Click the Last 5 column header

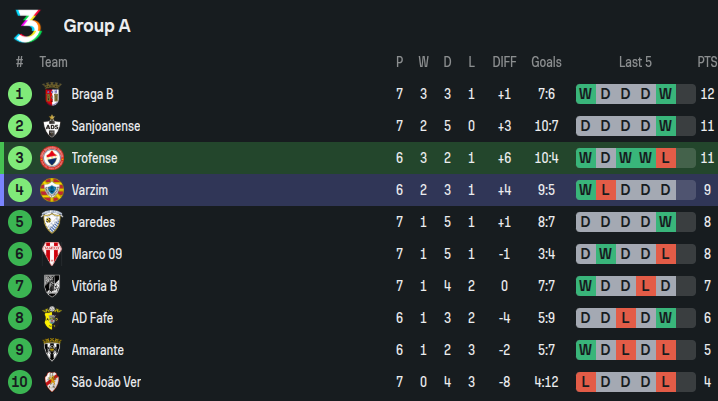[x=635, y=62]
